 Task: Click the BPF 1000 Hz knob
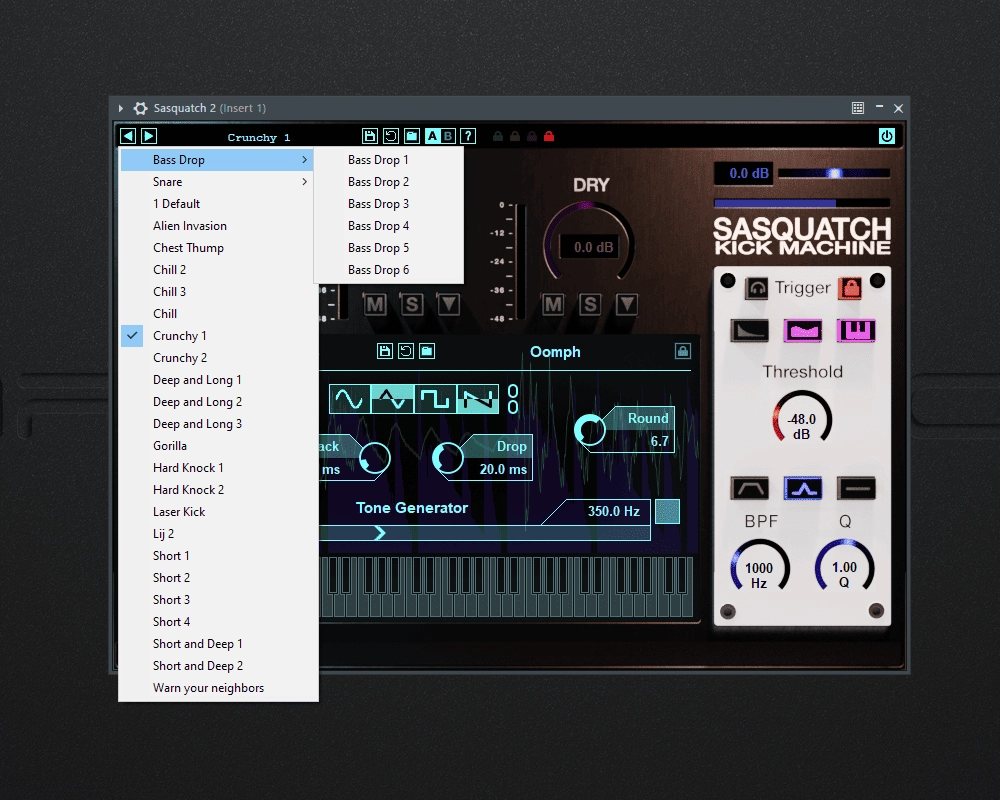coord(760,567)
